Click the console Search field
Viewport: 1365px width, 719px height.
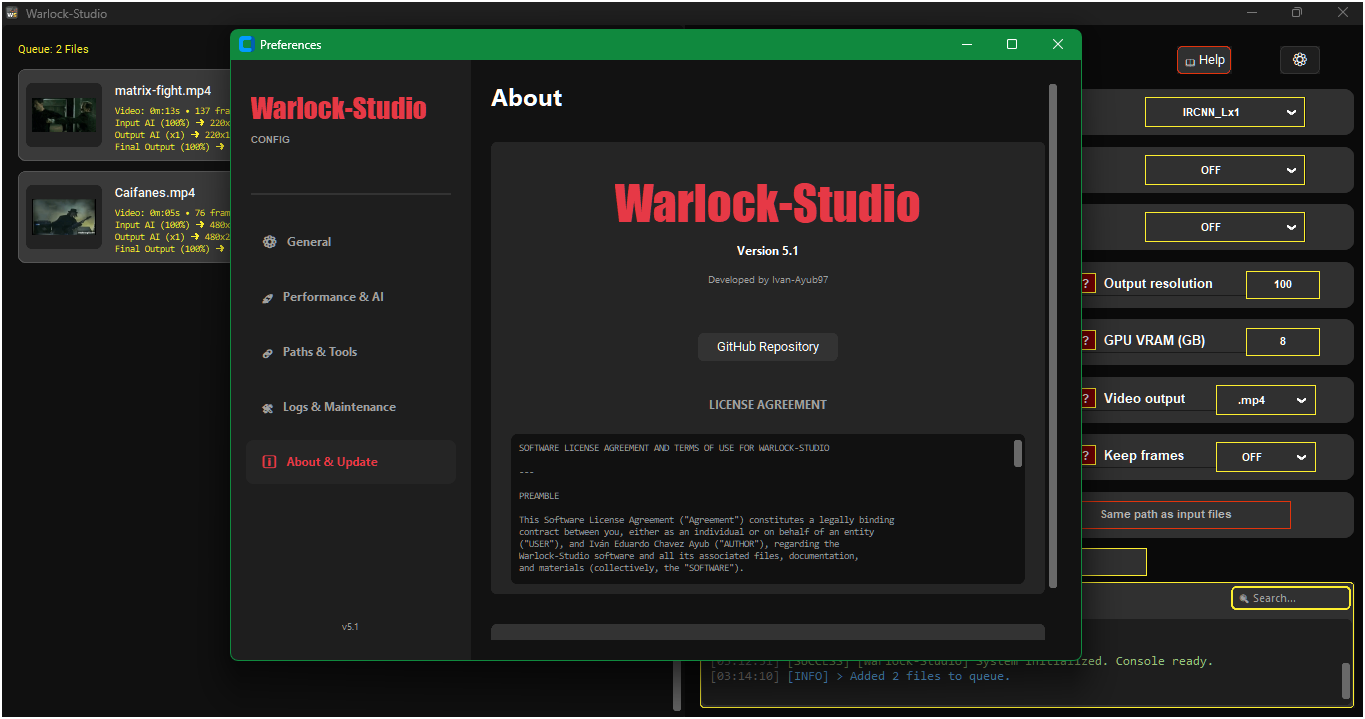click(x=1291, y=598)
